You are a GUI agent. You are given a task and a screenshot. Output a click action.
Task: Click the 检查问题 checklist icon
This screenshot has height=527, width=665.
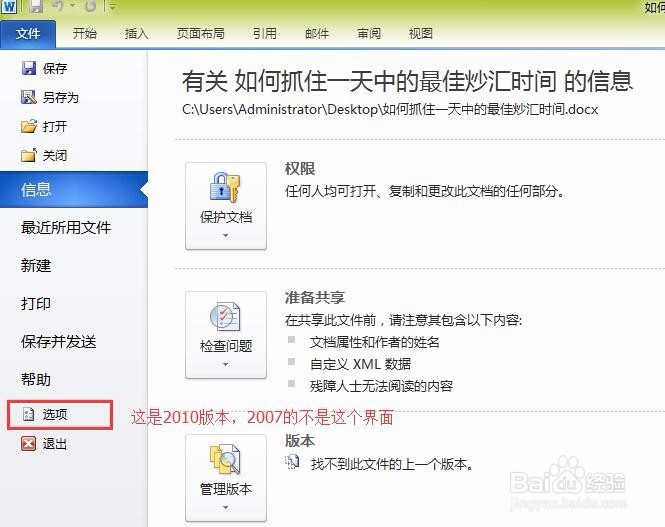(x=225, y=316)
